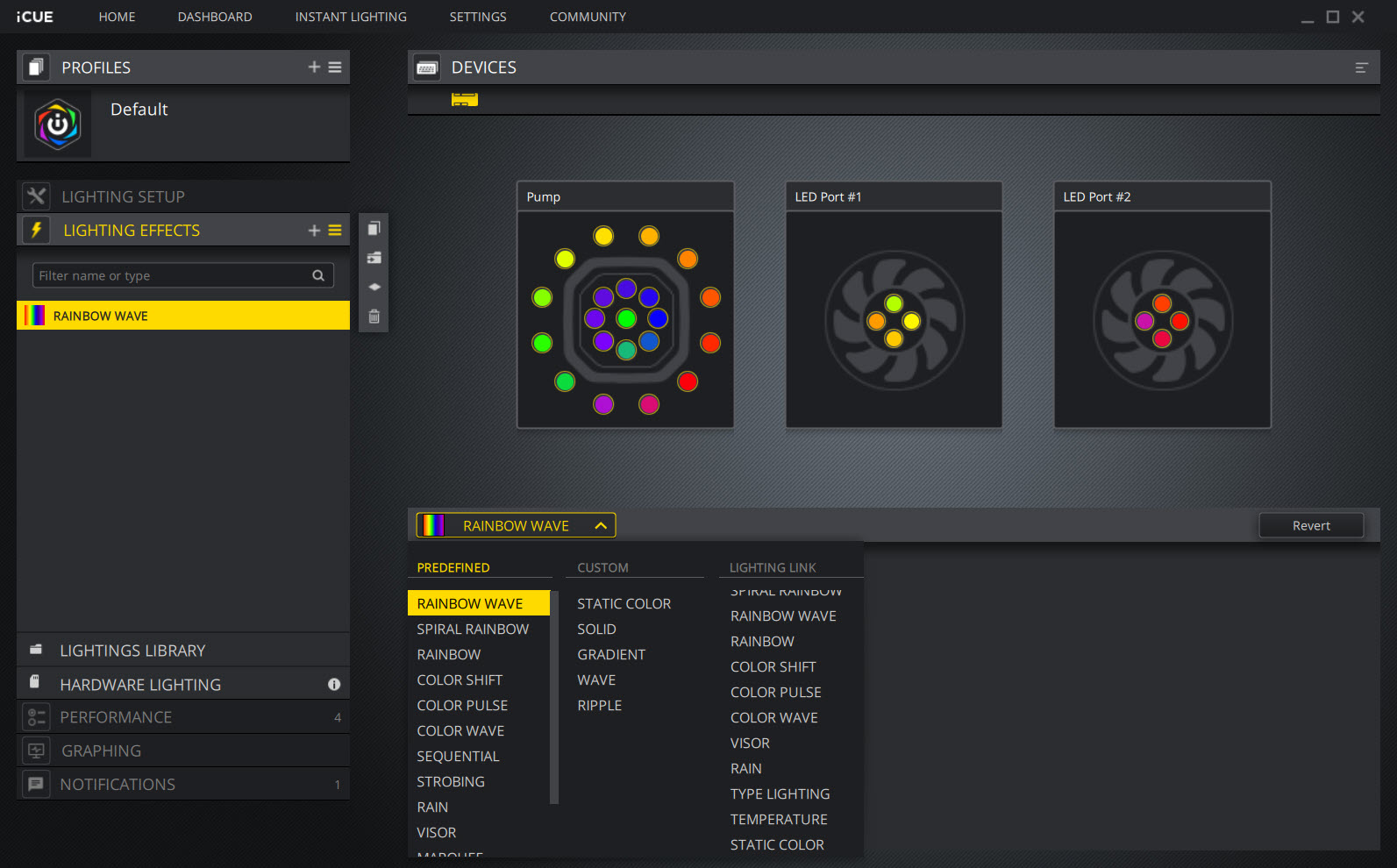Viewport: 1397px width, 868px height.
Task: Open the Profiles panel menu
Action: [x=335, y=67]
